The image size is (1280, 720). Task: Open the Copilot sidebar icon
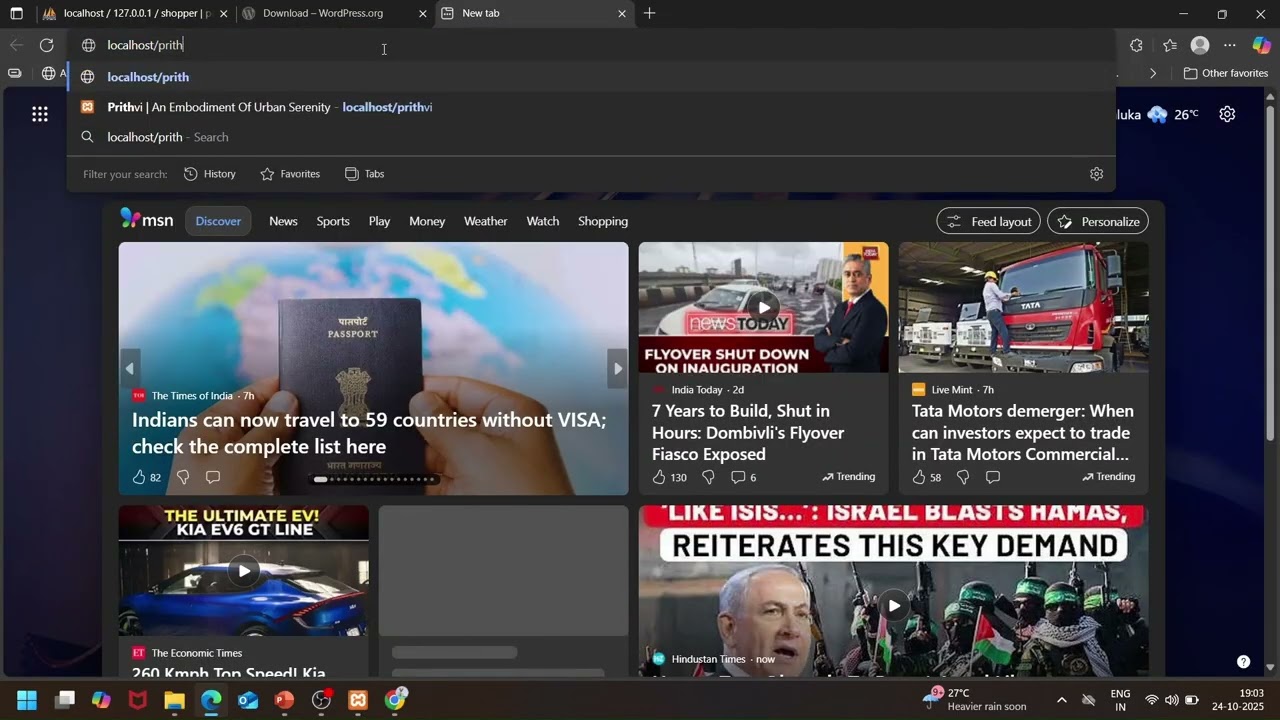click(x=1261, y=45)
